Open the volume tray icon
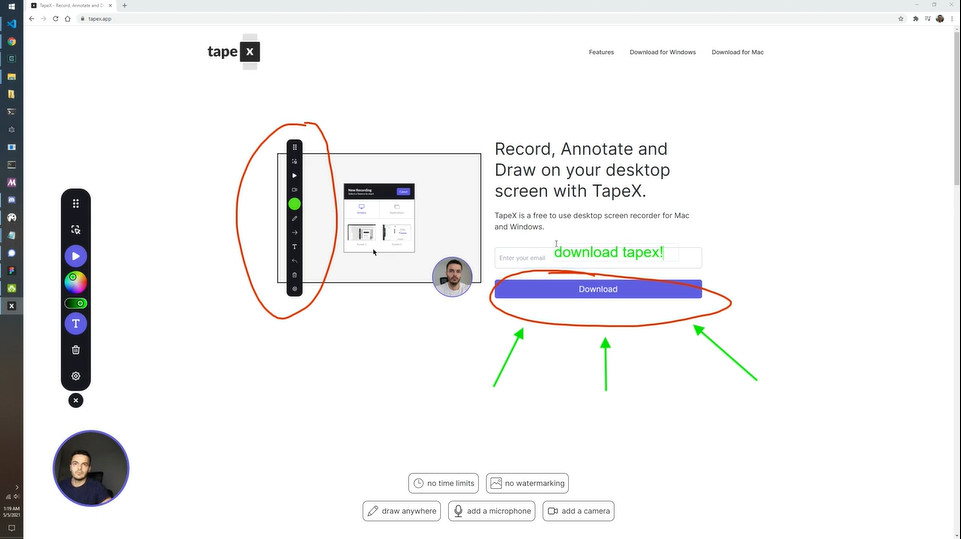961x539 pixels. tap(17, 496)
